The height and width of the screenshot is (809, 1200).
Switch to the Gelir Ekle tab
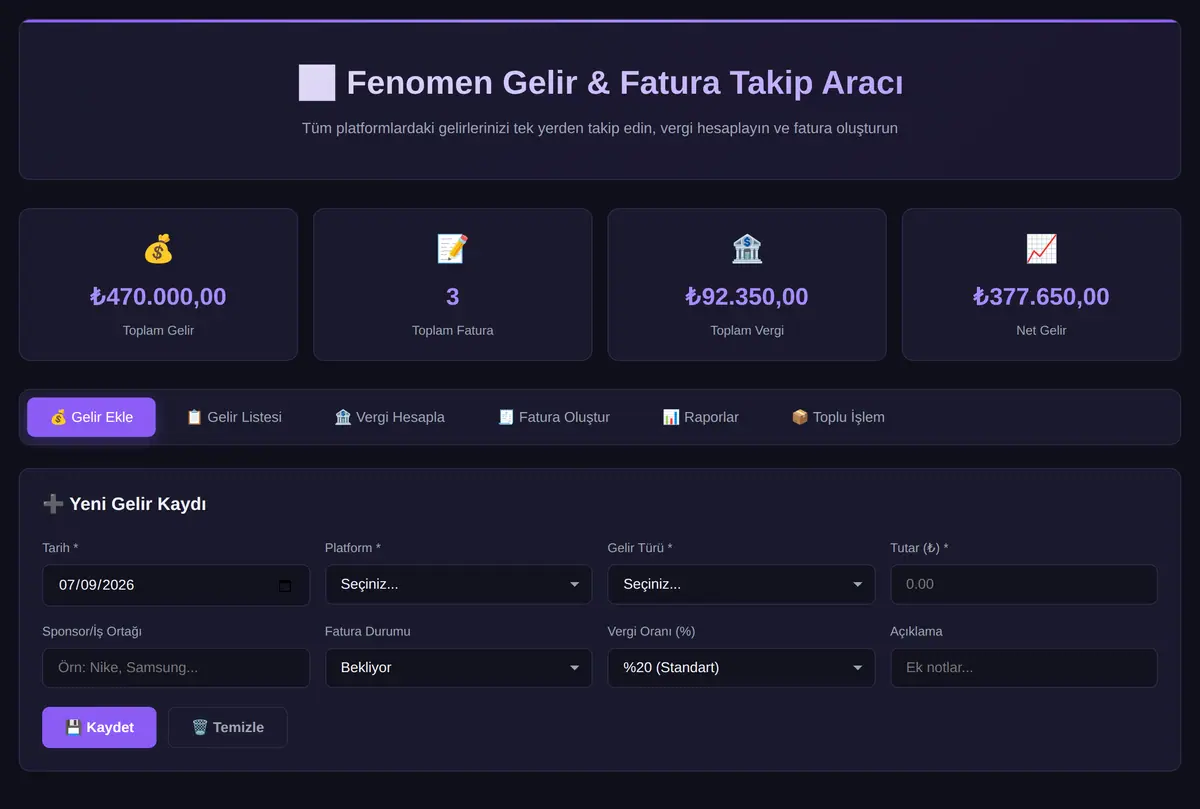pos(91,417)
